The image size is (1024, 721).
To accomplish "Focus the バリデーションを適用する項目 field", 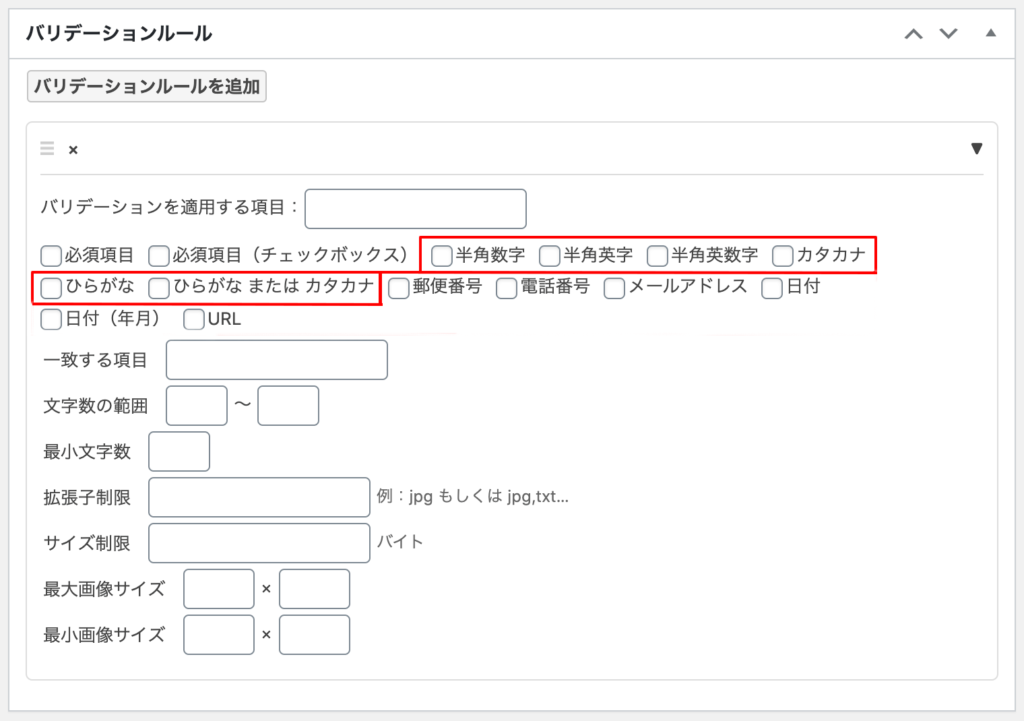I will (415, 209).
